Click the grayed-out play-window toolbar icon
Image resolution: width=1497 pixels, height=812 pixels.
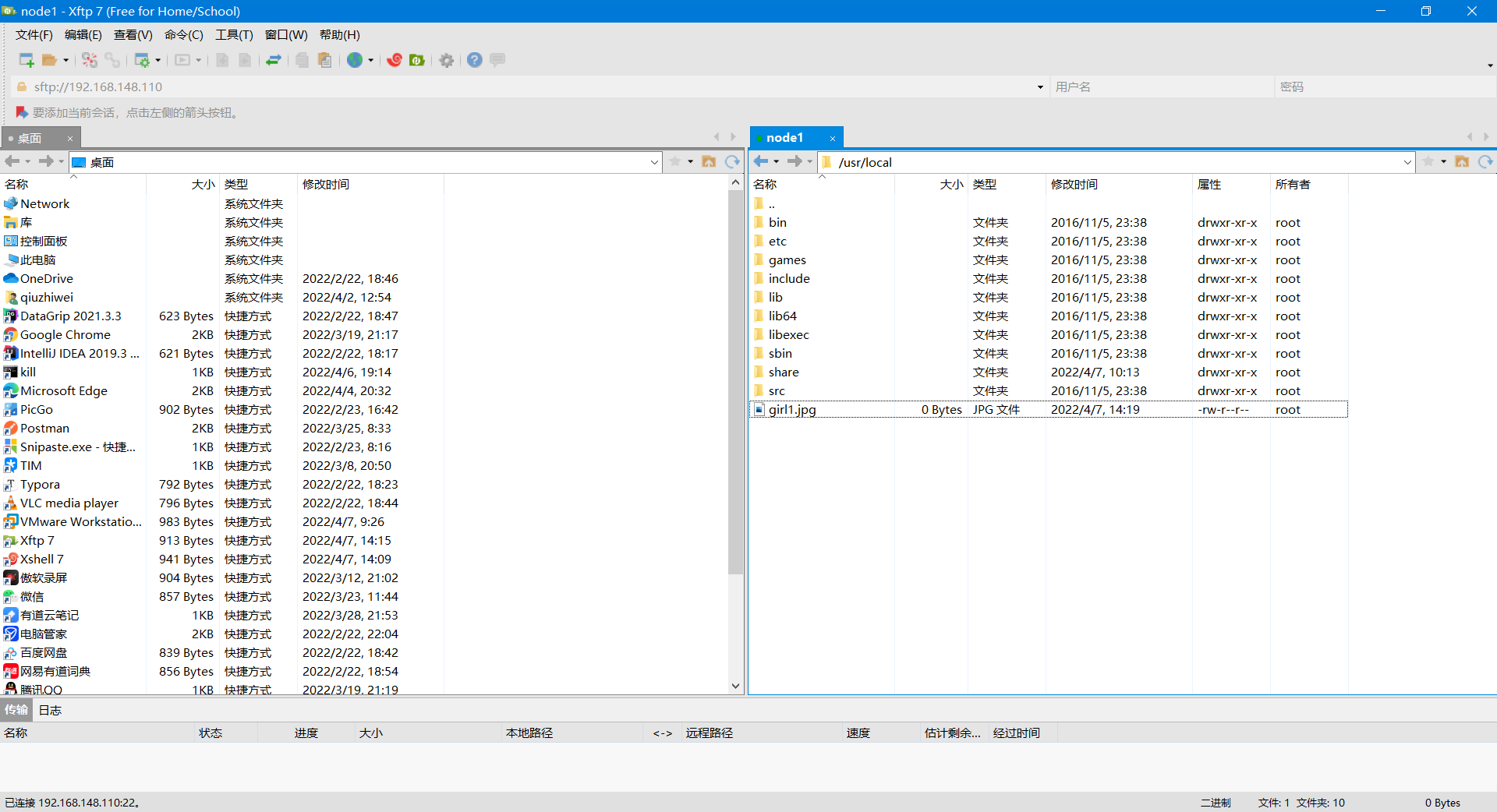[182, 60]
